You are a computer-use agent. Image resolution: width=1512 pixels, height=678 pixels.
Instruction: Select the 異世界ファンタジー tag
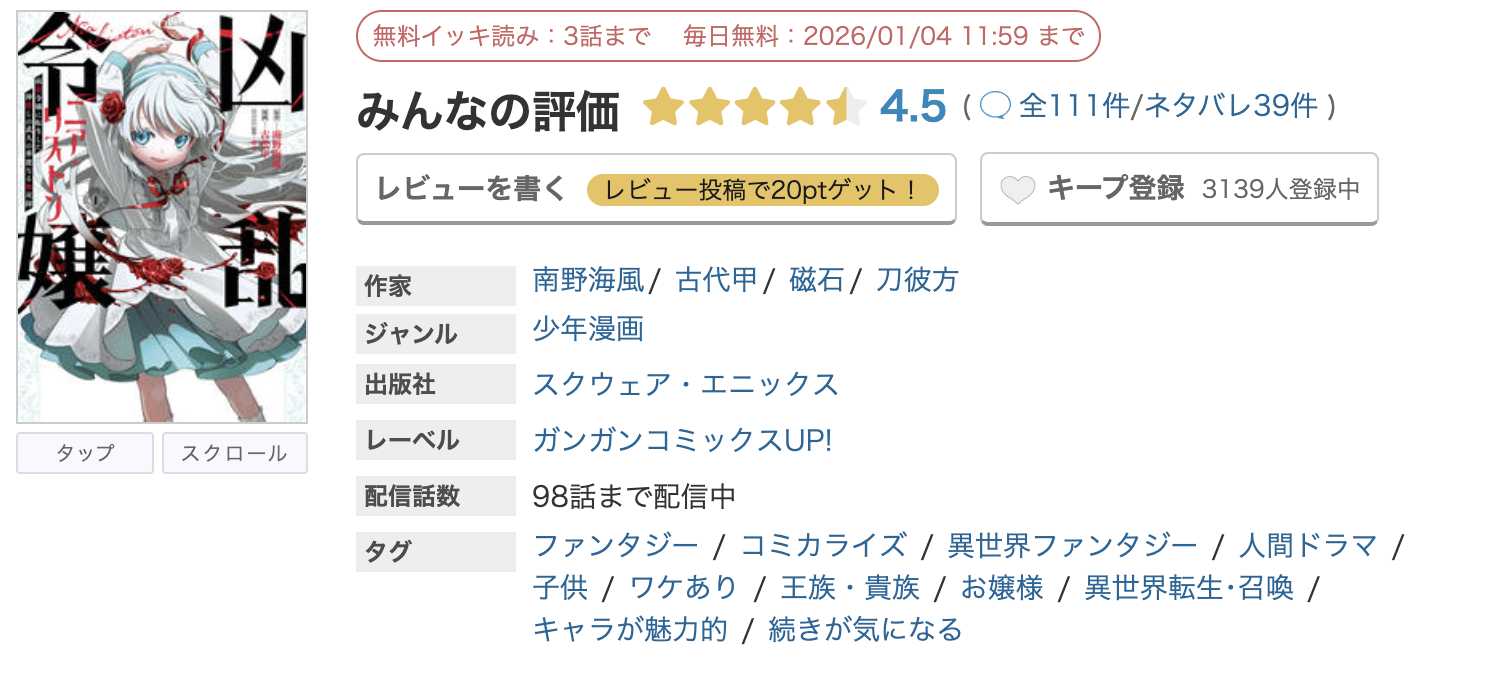1072,546
